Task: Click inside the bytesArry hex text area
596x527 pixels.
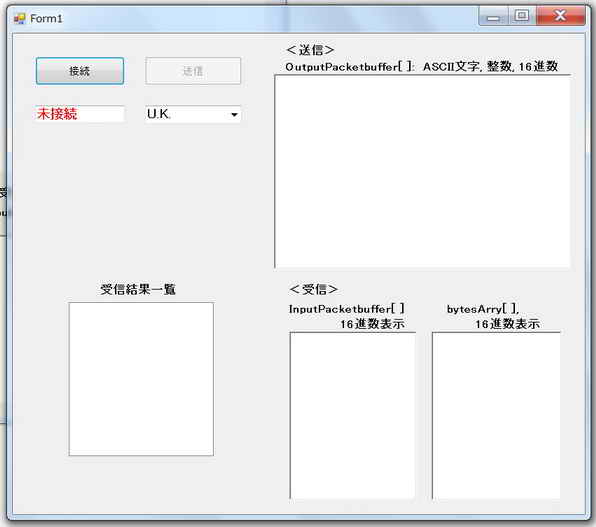Action: coord(496,415)
